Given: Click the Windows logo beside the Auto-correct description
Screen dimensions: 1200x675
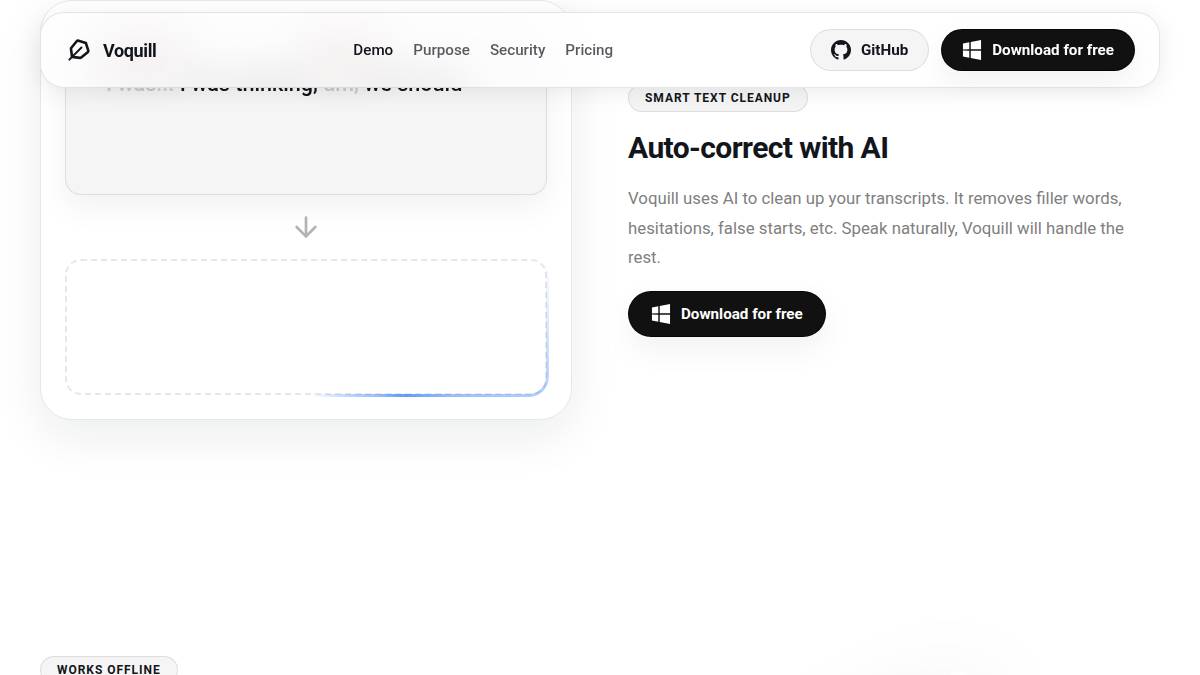Looking at the screenshot, I should pos(660,314).
